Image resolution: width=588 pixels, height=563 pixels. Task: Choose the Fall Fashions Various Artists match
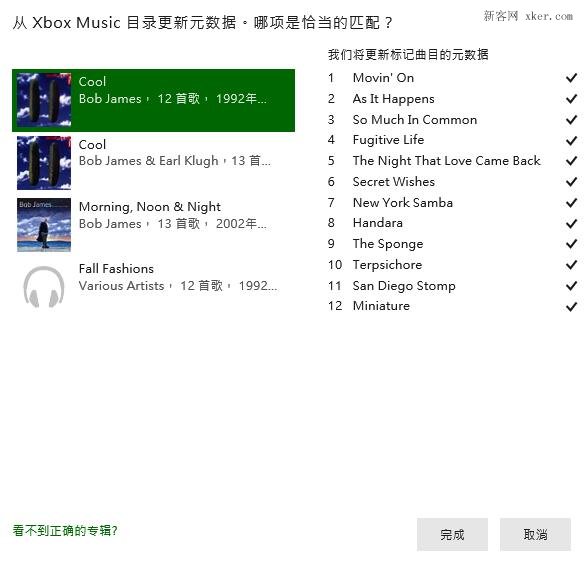click(153, 287)
